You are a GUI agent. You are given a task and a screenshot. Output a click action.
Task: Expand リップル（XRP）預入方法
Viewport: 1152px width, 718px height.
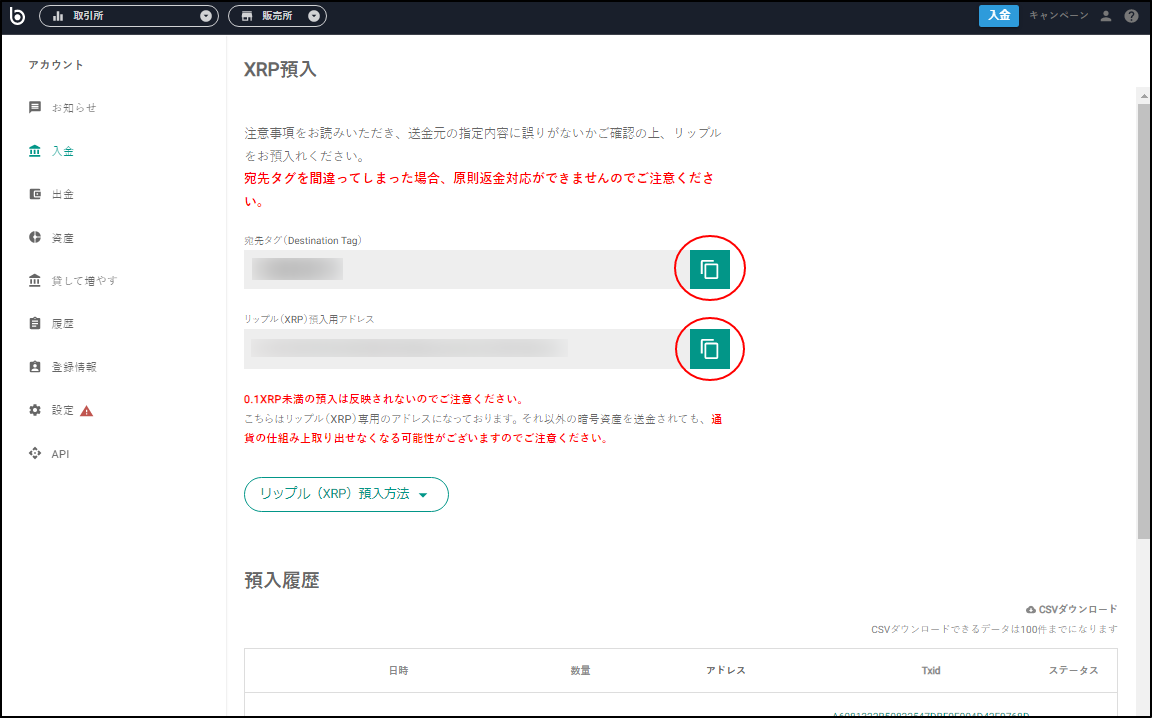(346, 495)
